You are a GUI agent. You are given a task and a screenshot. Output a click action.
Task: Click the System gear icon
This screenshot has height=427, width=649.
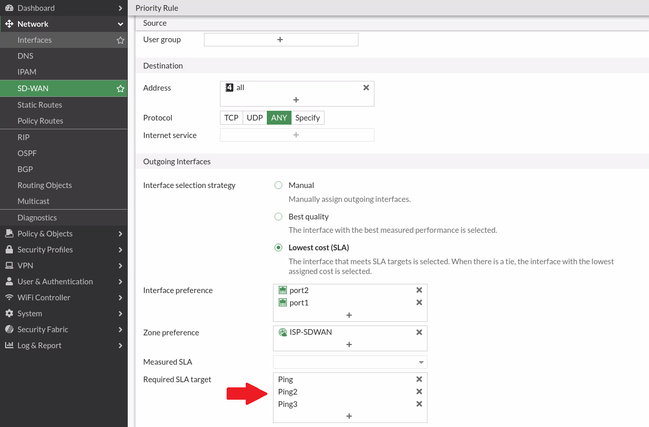tap(9, 313)
